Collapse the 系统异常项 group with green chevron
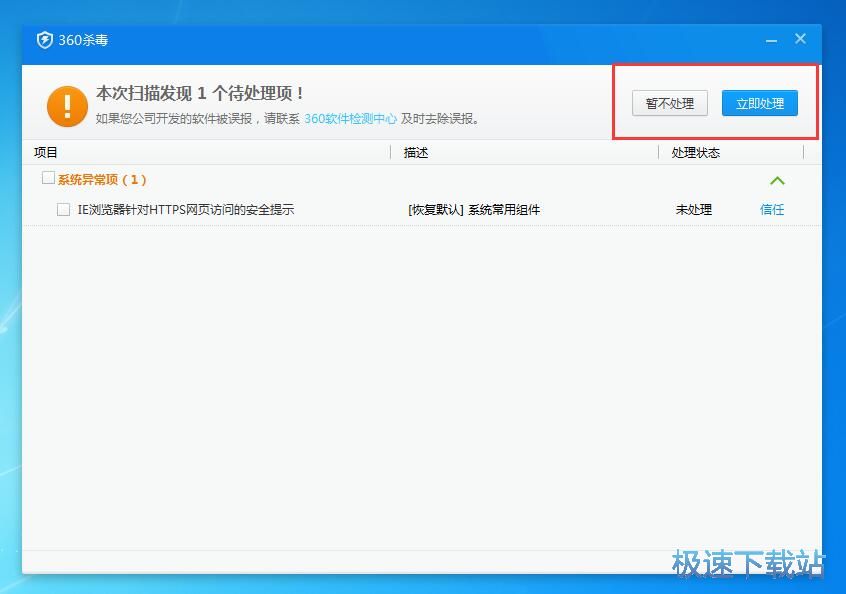Image resolution: width=846 pixels, height=594 pixels. (x=777, y=181)
